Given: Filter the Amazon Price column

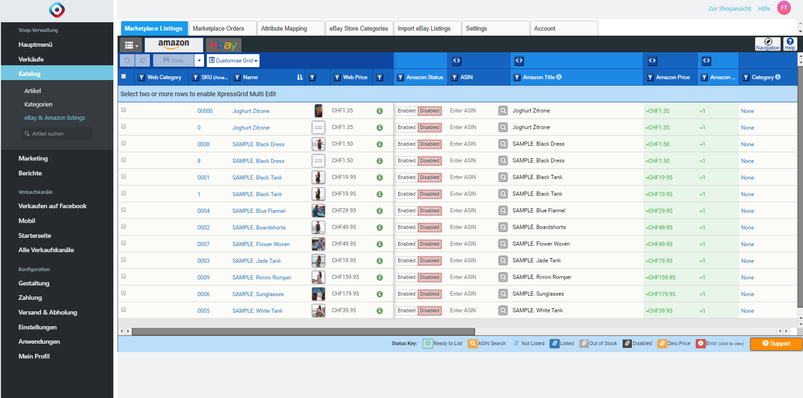Looking at the screenshot, I should tap(650, 77).
